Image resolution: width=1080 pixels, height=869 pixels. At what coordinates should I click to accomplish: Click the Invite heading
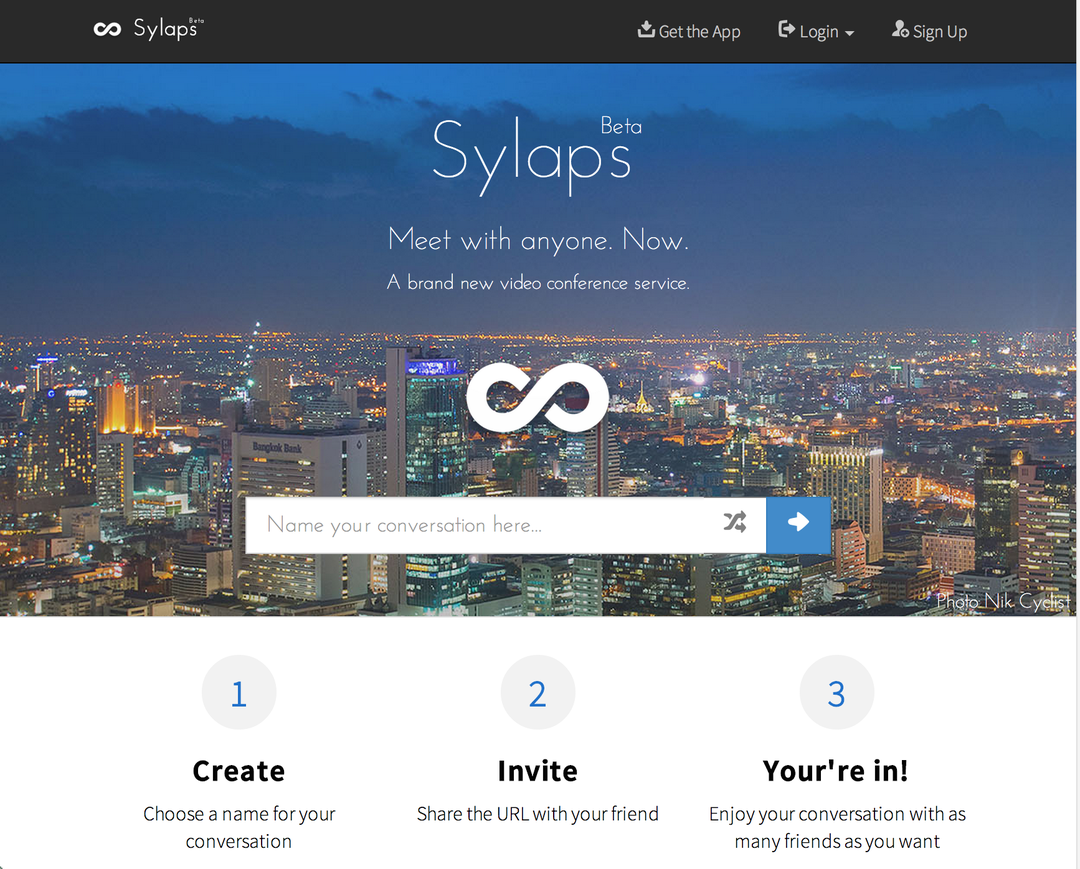538,771
